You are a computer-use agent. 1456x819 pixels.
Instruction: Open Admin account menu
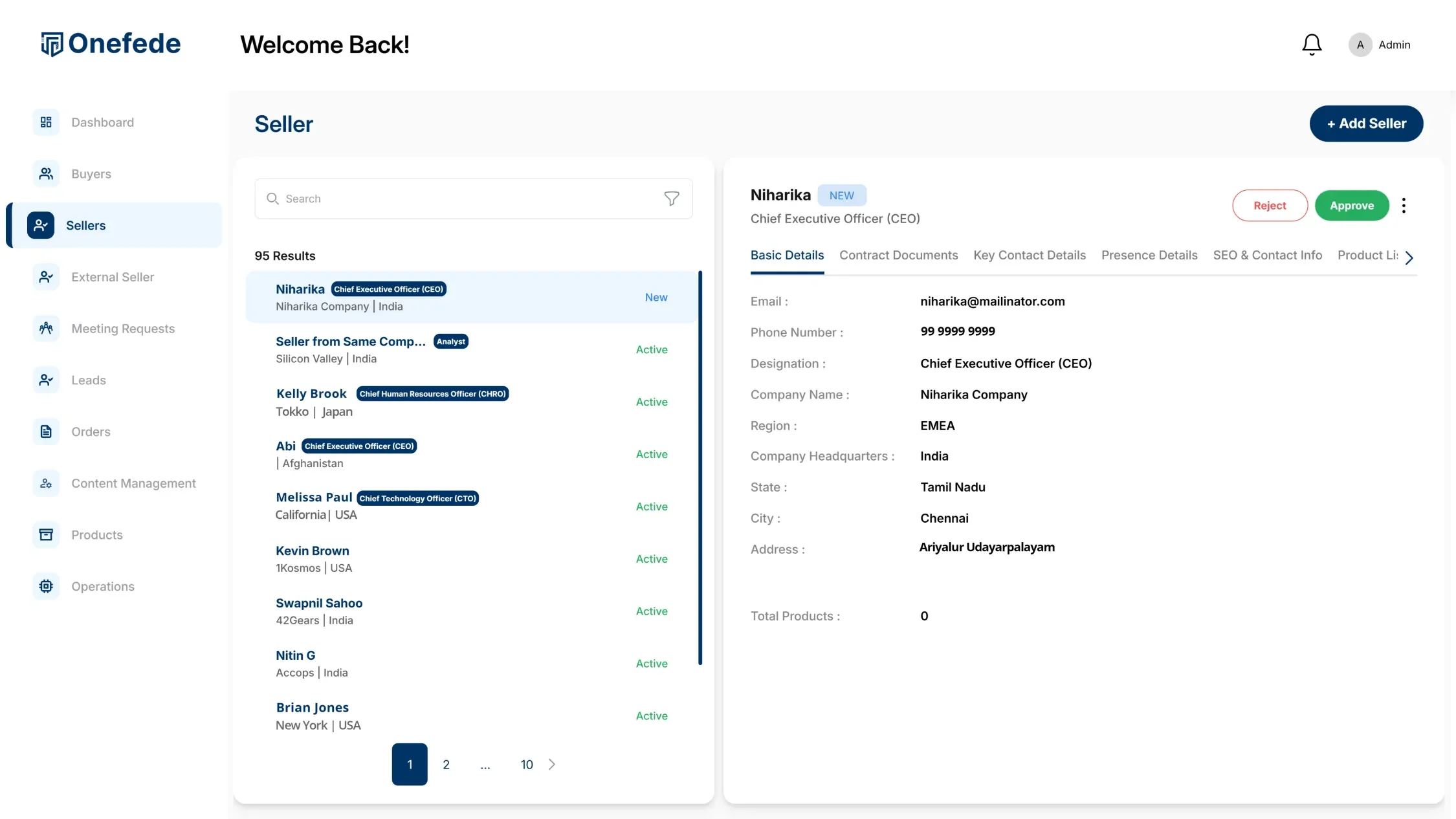1380,45
